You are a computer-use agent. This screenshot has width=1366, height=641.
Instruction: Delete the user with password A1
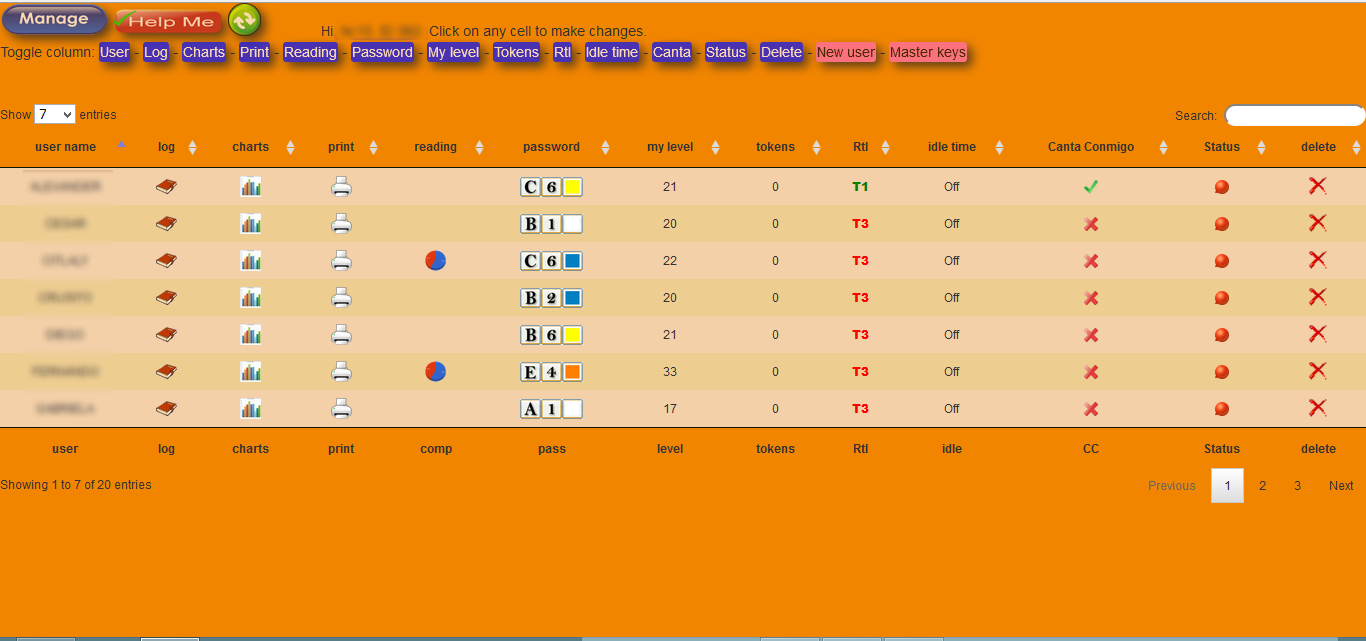(1318, 408)
